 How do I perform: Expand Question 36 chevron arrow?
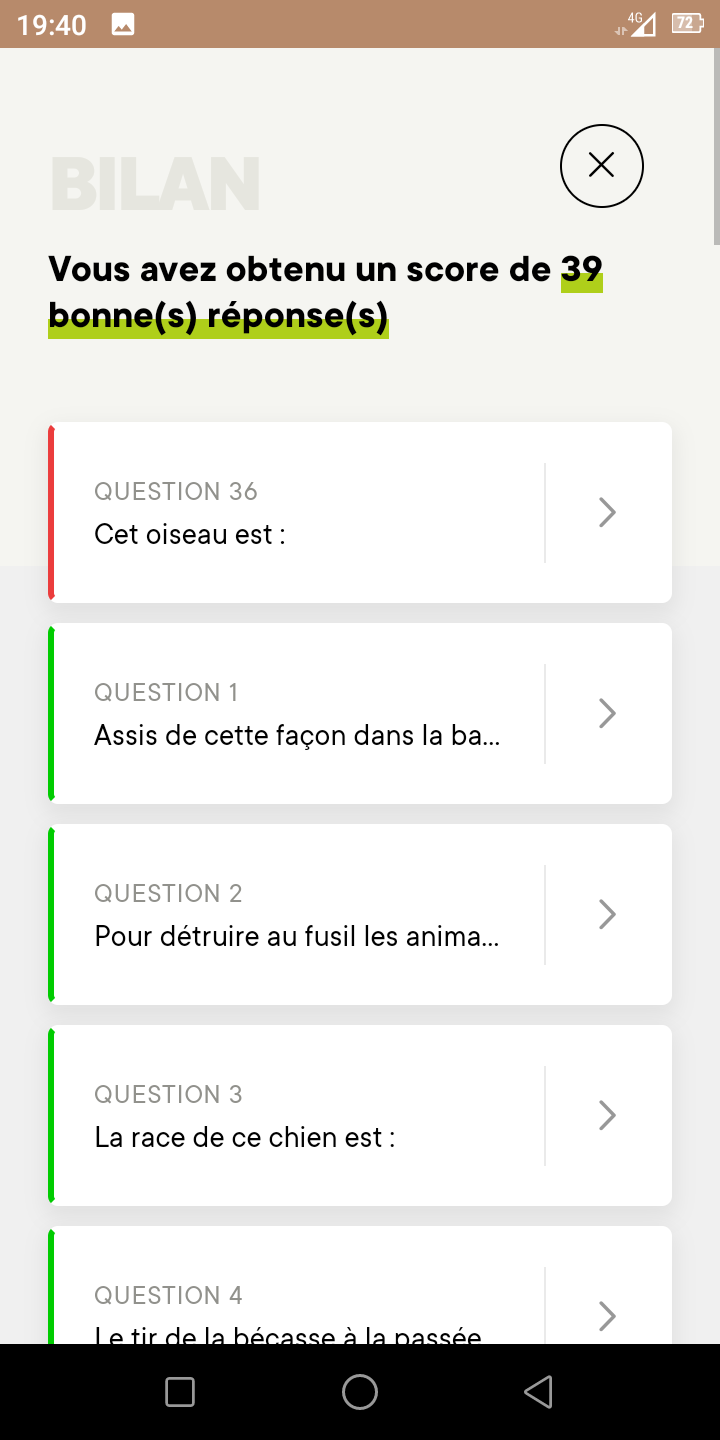tap(607, 513)
